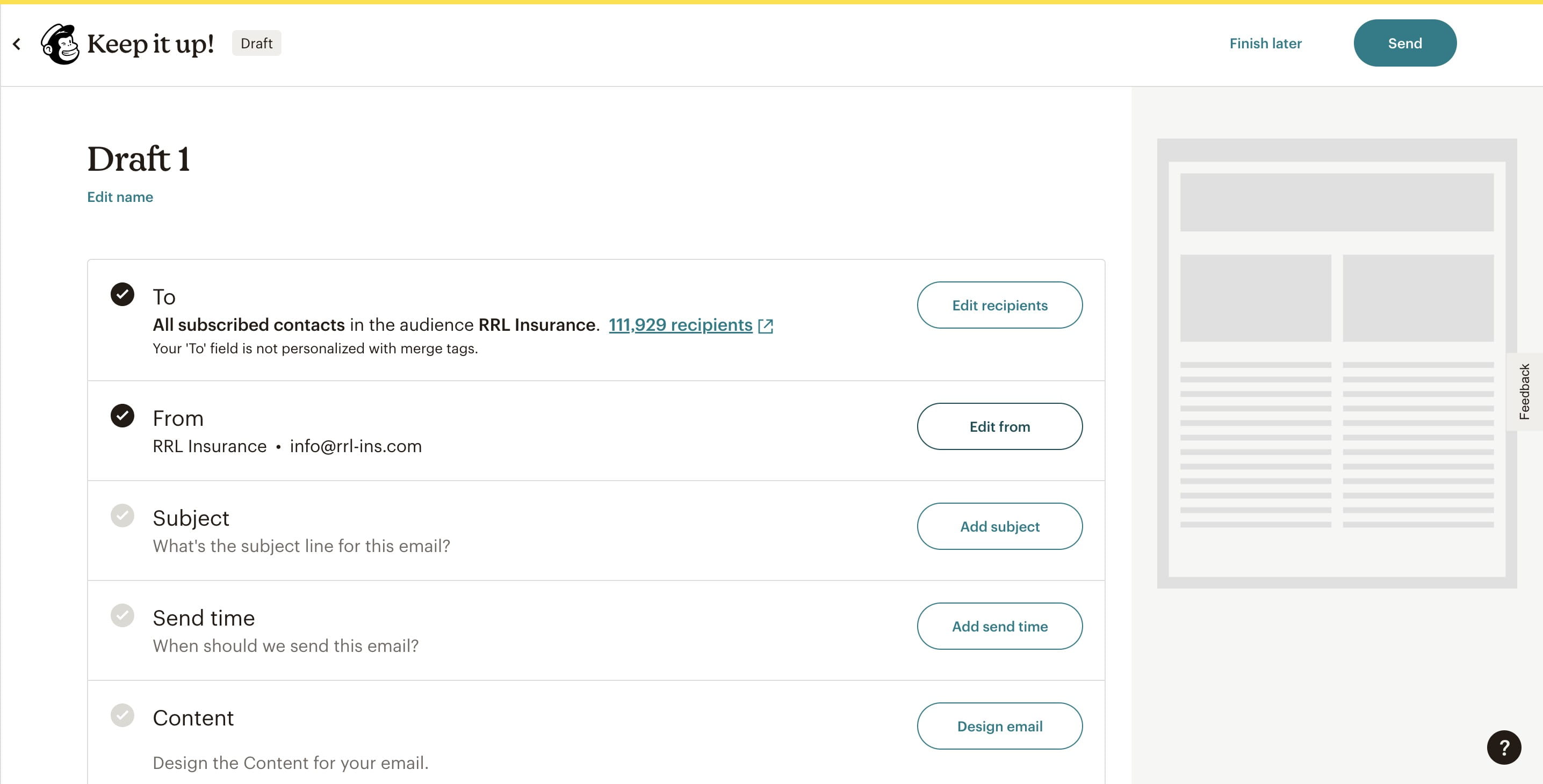Image resolution: width=1543 pixels, height=784 pixels.
Task: Click Add send time button
Action: pyautogui.click(x=999, y=626)
